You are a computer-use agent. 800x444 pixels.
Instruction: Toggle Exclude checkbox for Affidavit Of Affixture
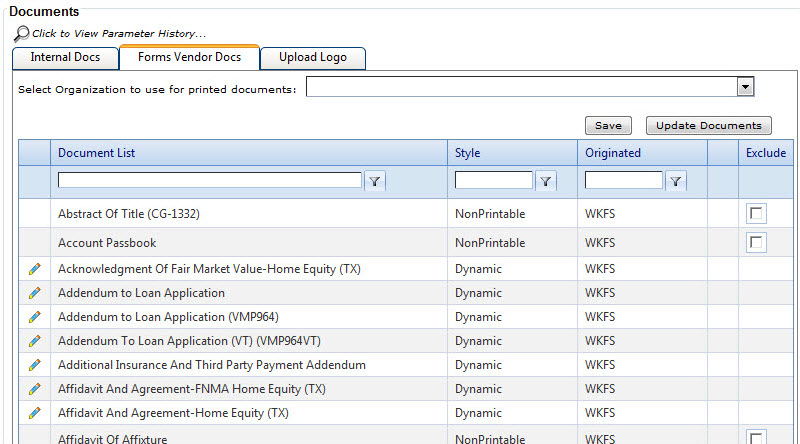click(x=756, y=438)
